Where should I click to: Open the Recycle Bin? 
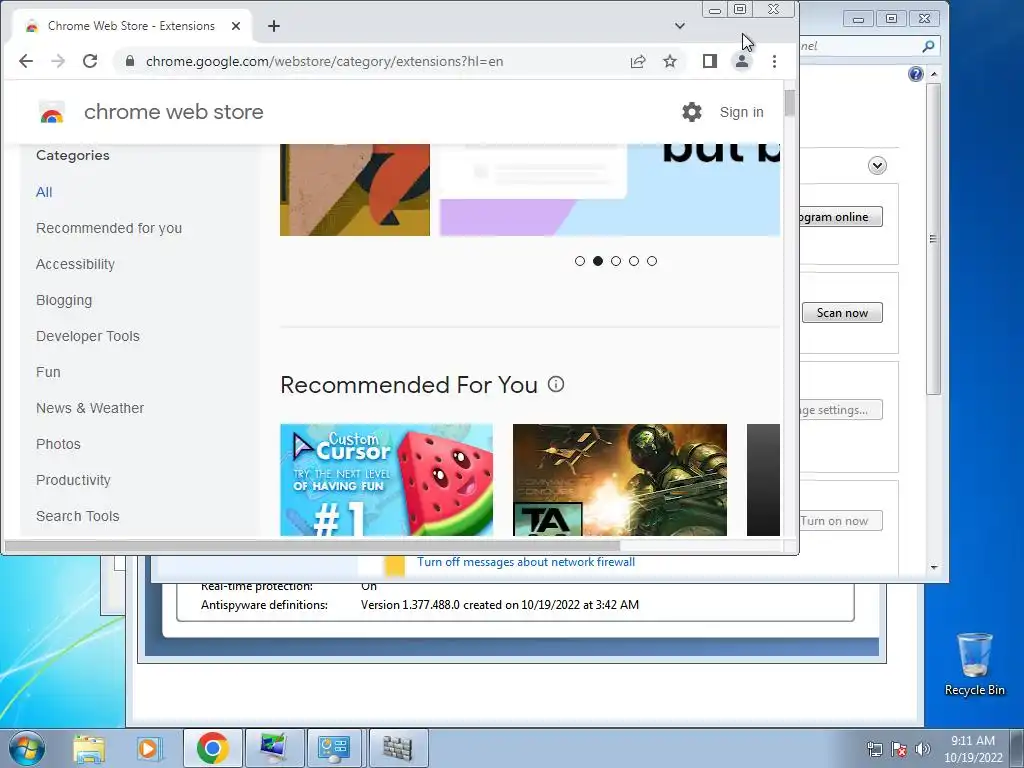974,664
